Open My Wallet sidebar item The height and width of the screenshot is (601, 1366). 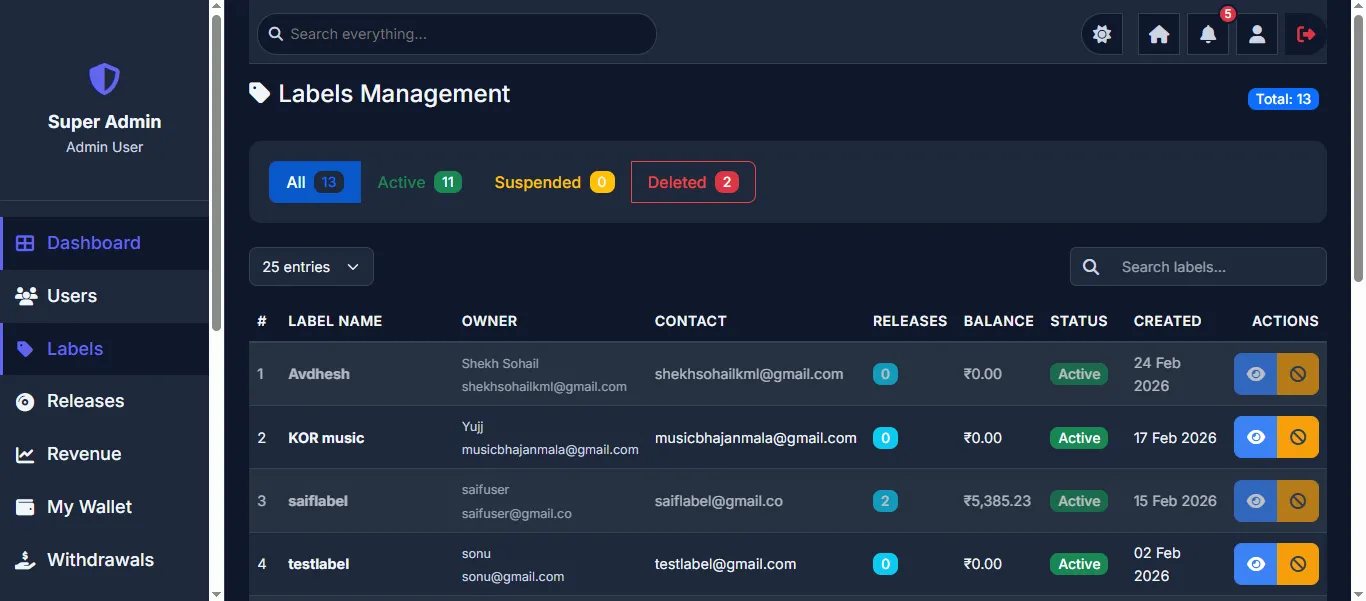104,507
